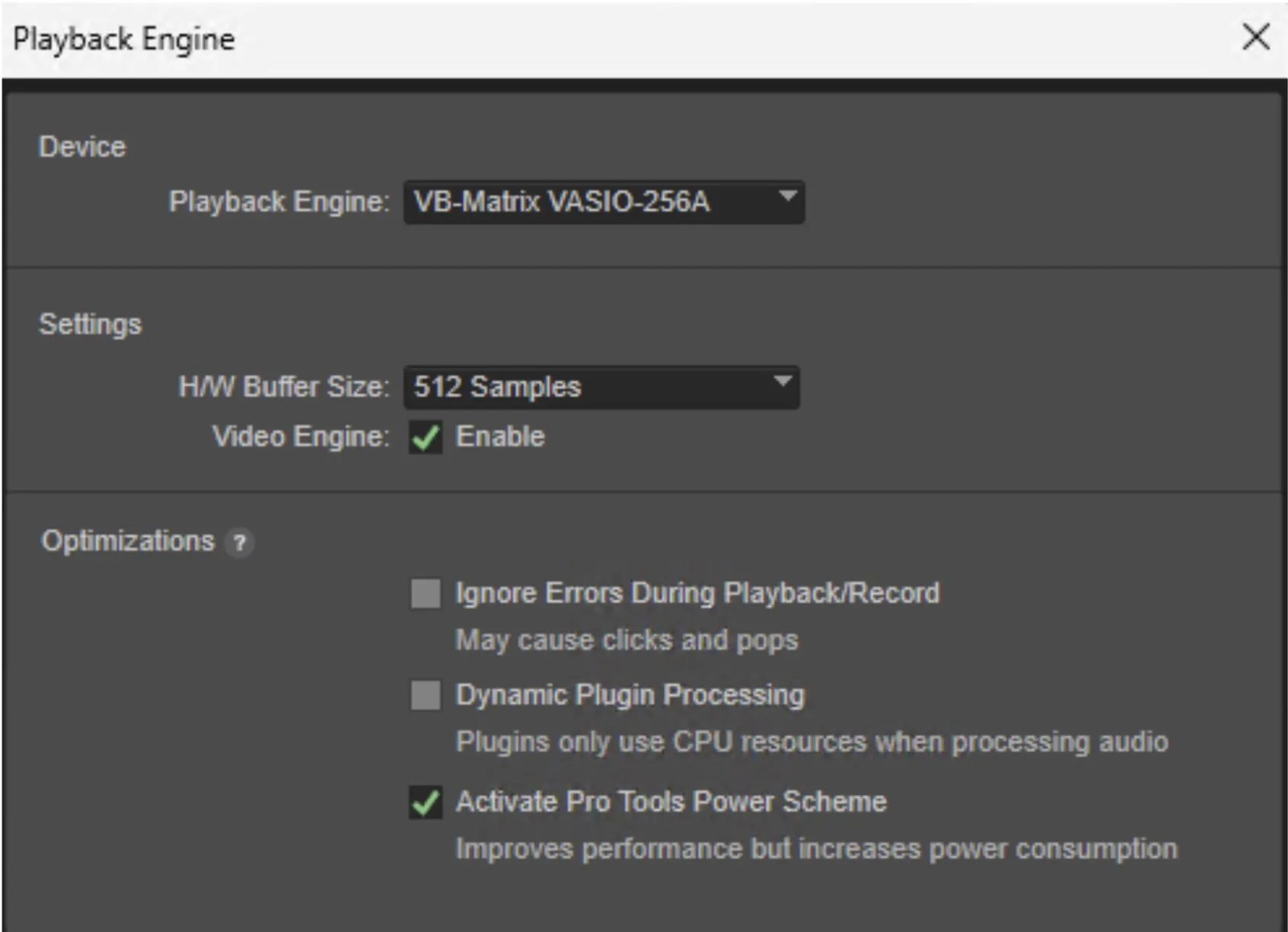The width and height of the screenshot is (1288, 932).
Task: Click the 'Optimizations' section heading
Action: pos(128,541)
